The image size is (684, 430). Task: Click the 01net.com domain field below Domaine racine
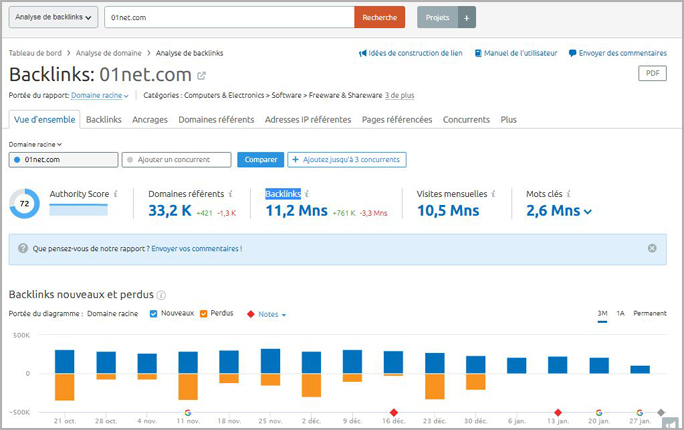click(x=64, y=160)
